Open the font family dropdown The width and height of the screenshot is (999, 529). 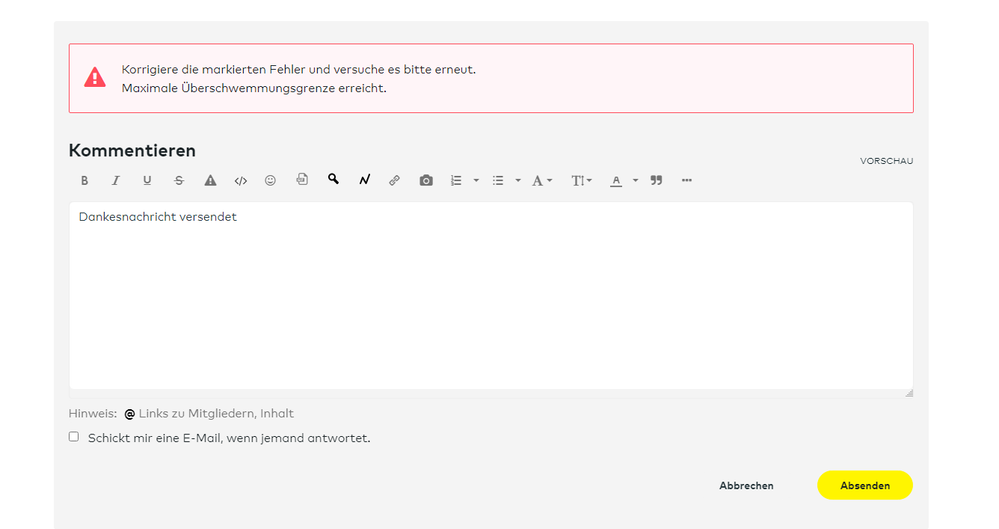coord(542,180)
